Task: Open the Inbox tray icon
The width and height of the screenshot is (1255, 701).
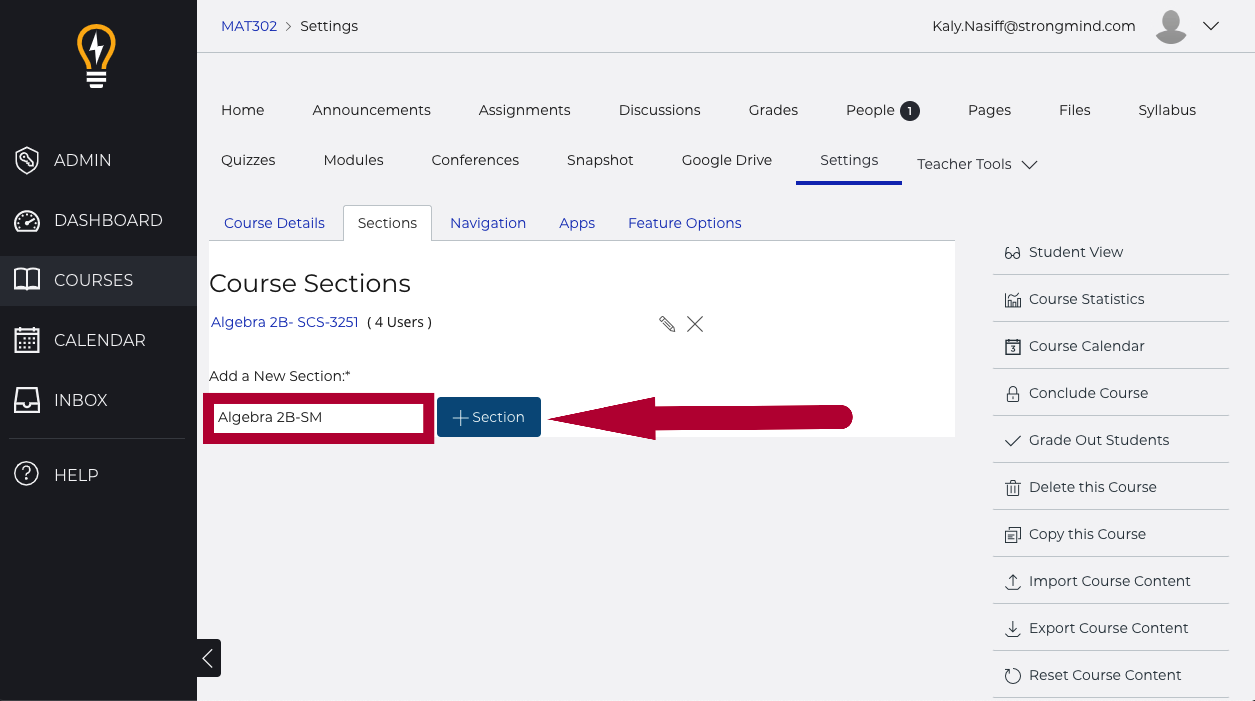Action: [x=27, y=400]
